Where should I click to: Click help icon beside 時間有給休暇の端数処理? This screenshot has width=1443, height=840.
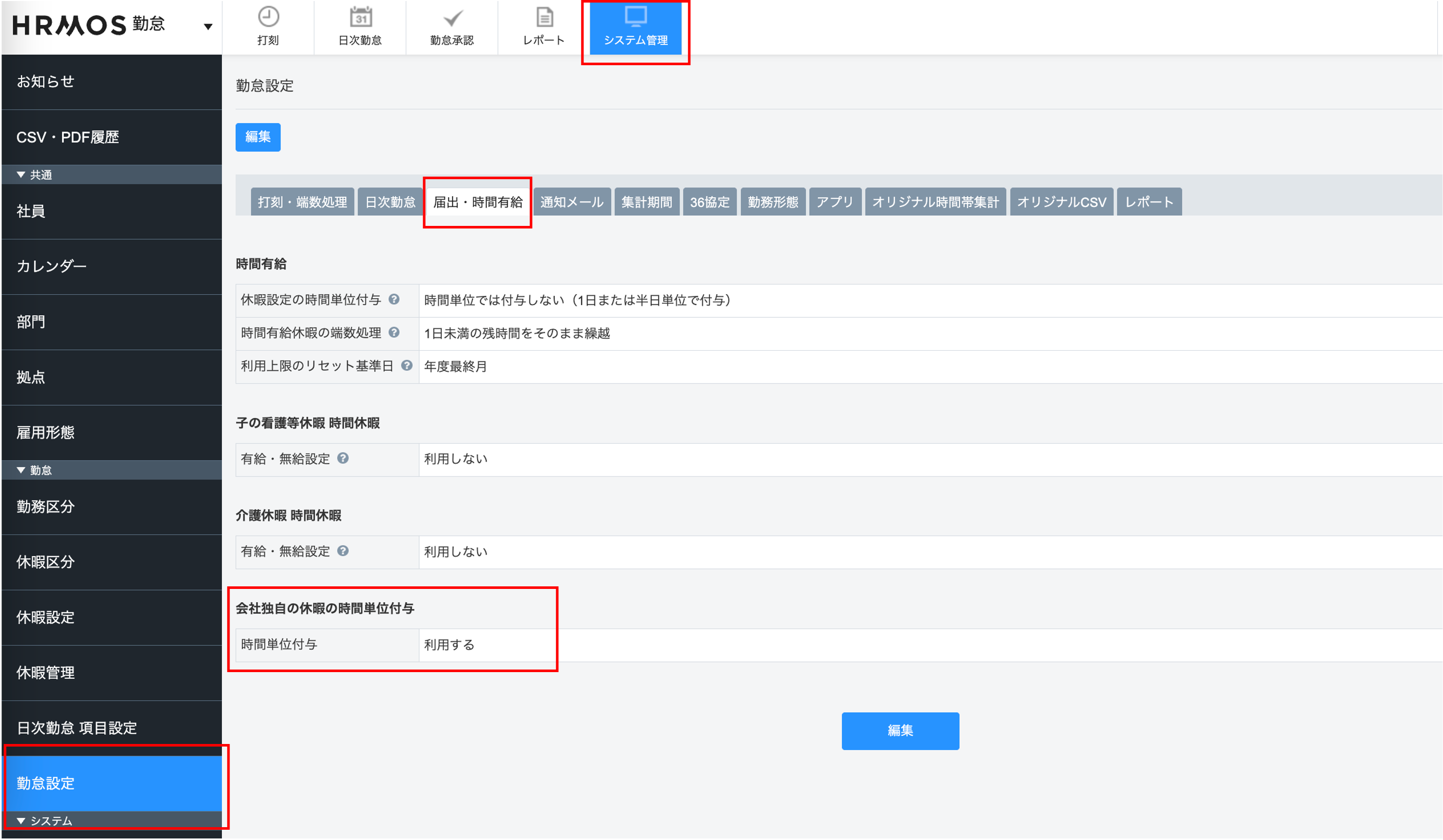pyautogui.click(x=394, y=332)
